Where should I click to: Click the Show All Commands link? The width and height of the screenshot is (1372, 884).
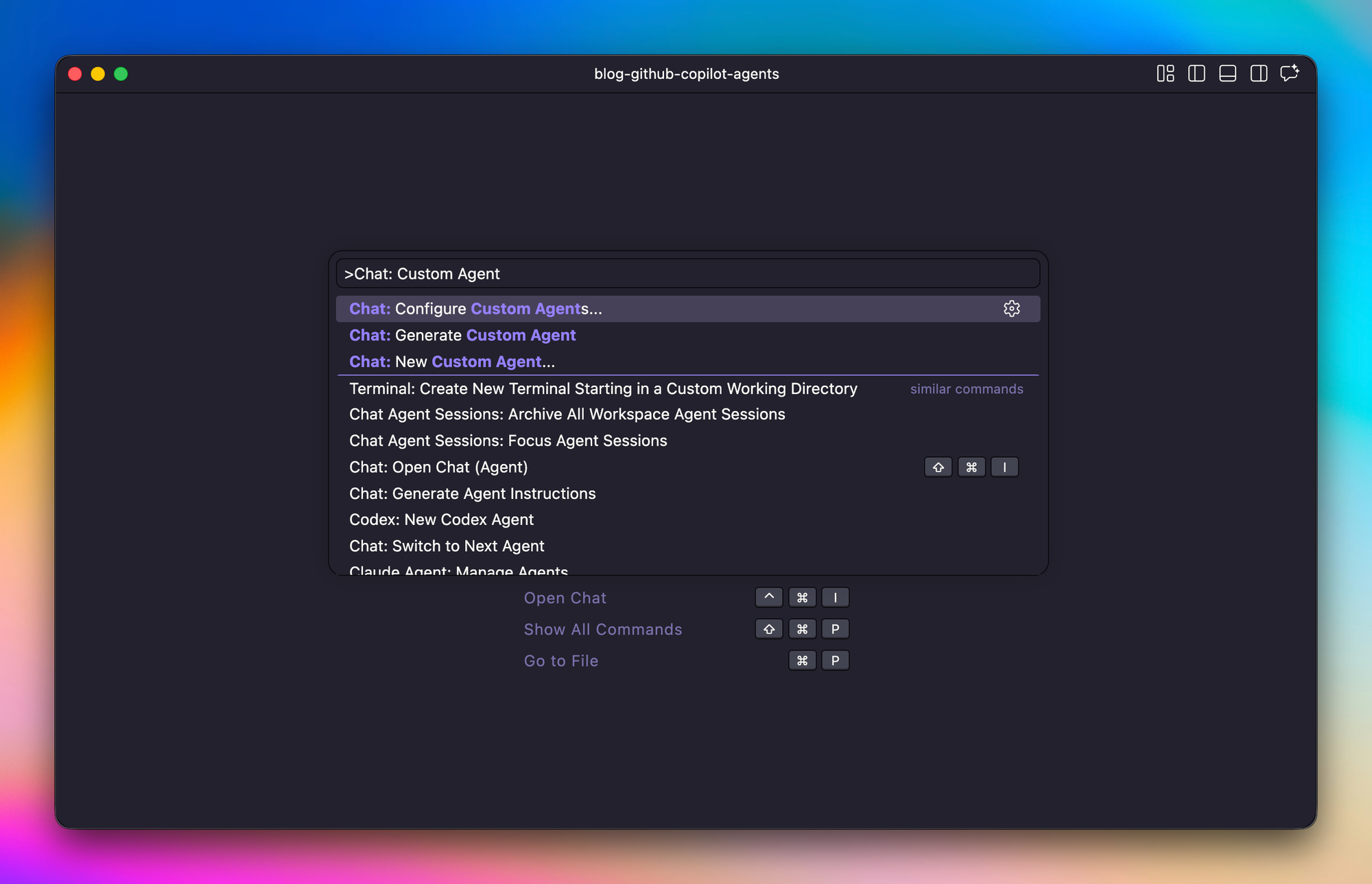602,629
